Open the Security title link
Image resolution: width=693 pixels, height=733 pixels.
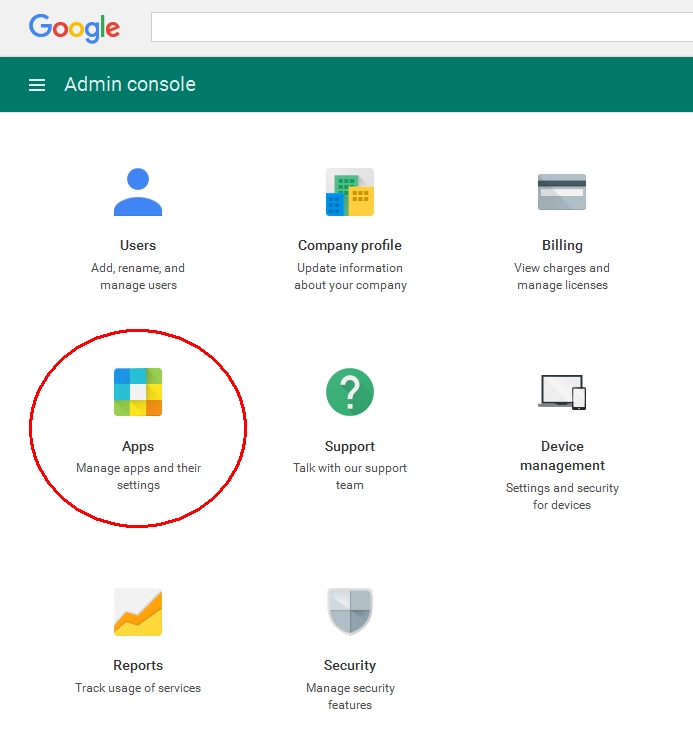(350, 665)
